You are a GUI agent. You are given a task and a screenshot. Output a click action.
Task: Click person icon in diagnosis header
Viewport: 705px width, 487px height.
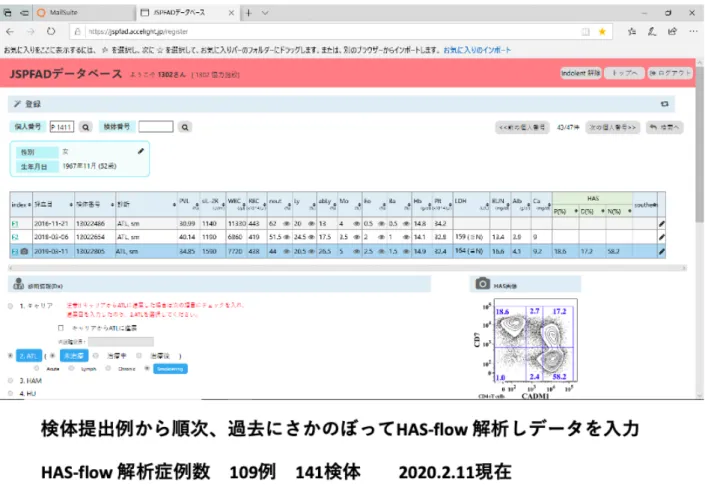coord(18,284)
